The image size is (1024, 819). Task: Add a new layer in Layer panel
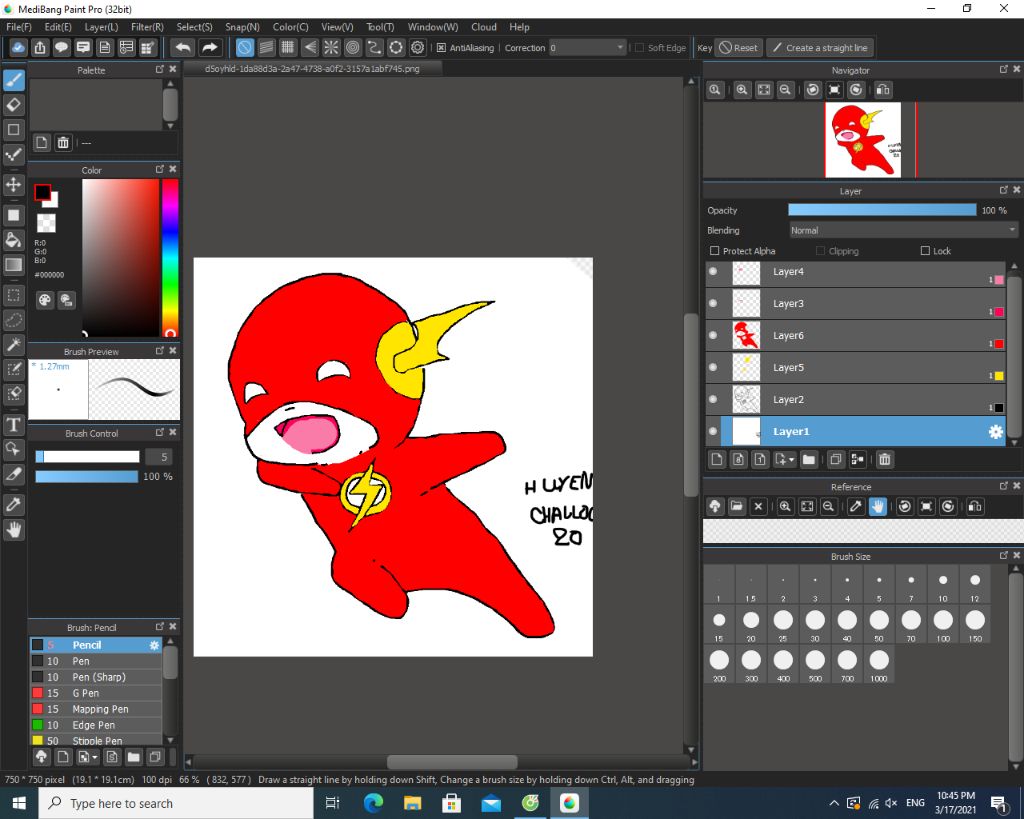(717, 460)
